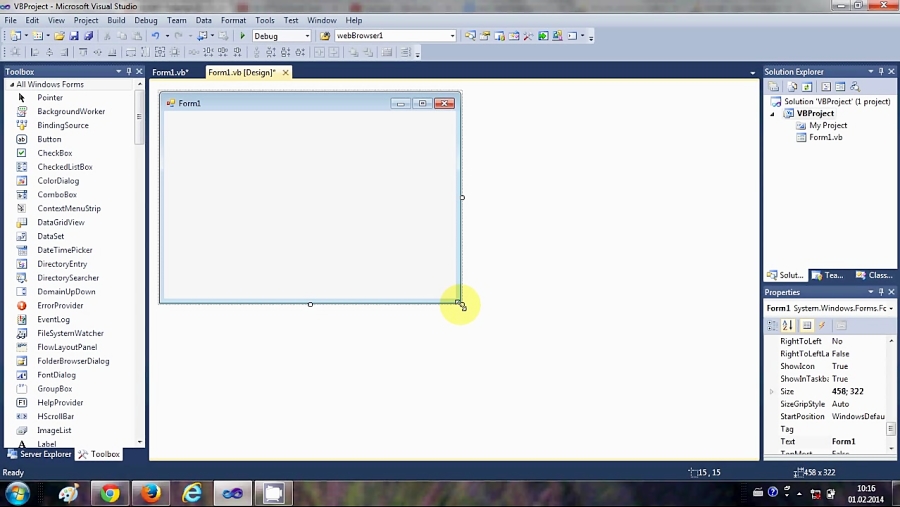This screenshot has height=507, width=900.
Task: Open the File menu
Action: [10, 20]
